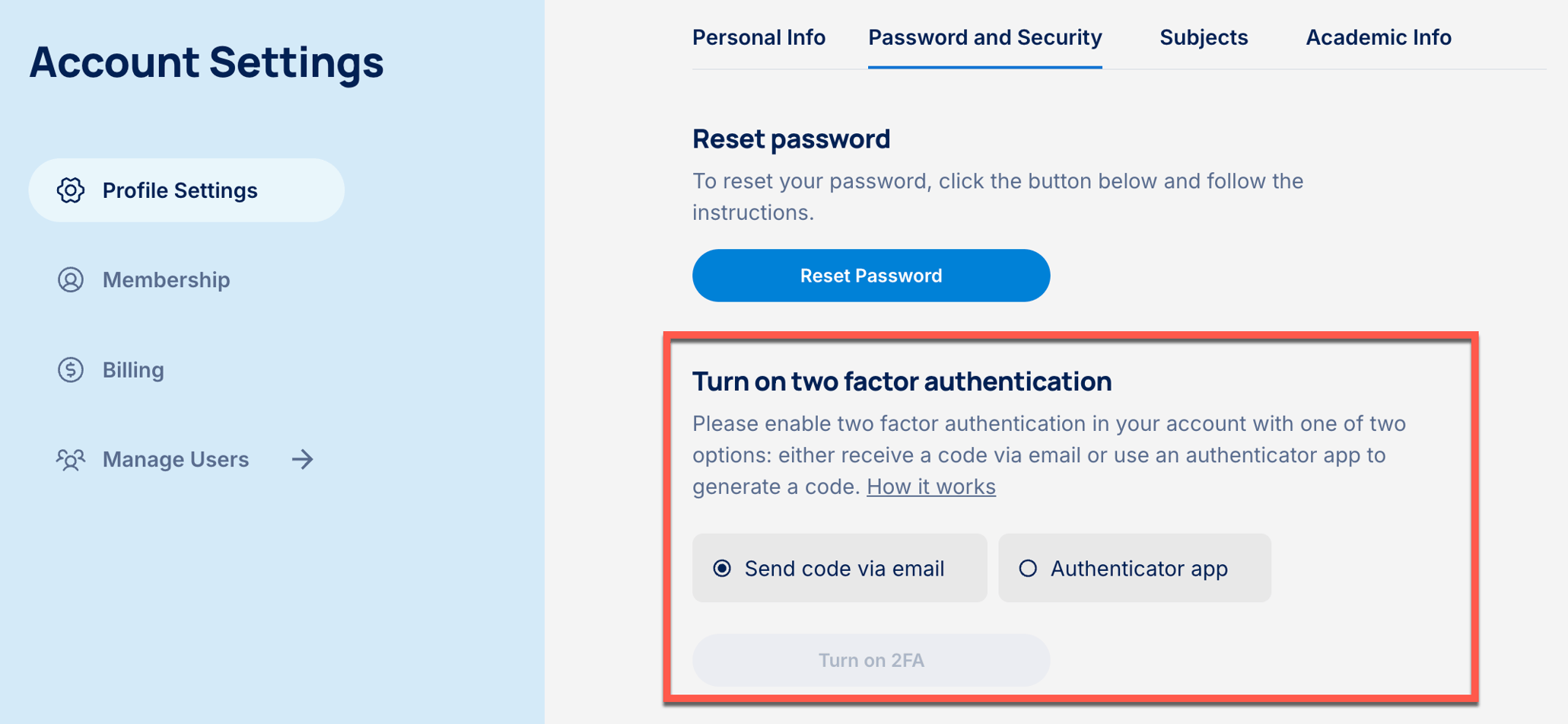
Task: Click the Account Settings heading
Action: tap(206, 62)
